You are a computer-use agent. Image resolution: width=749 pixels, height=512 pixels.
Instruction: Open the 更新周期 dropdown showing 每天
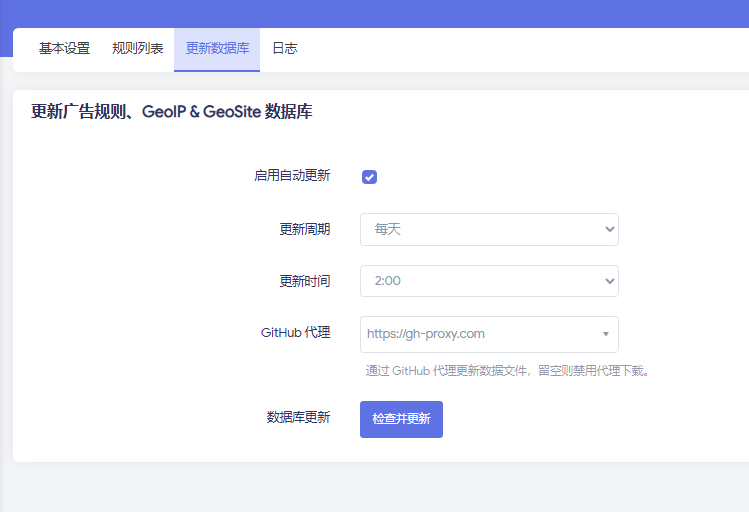point(480,229)
